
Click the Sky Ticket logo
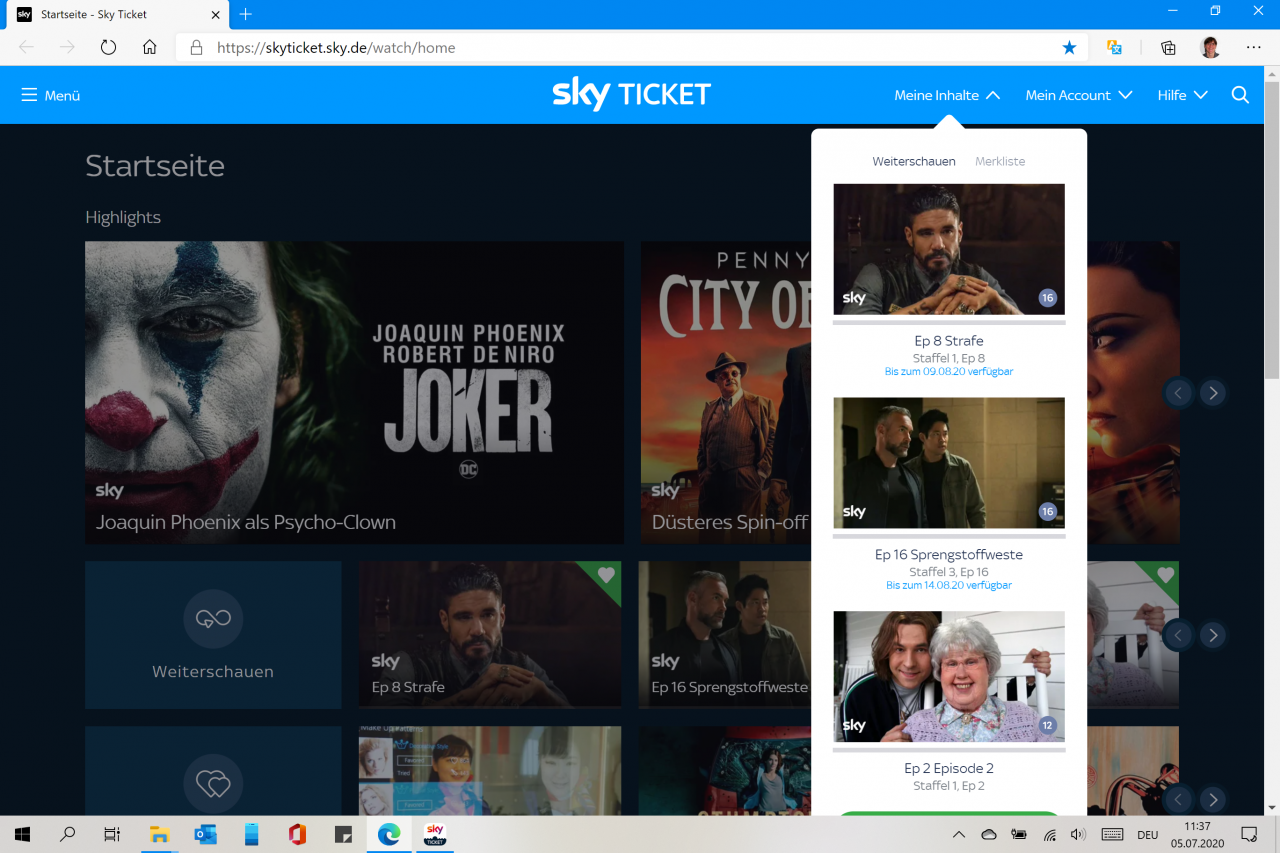click(631, 95)
